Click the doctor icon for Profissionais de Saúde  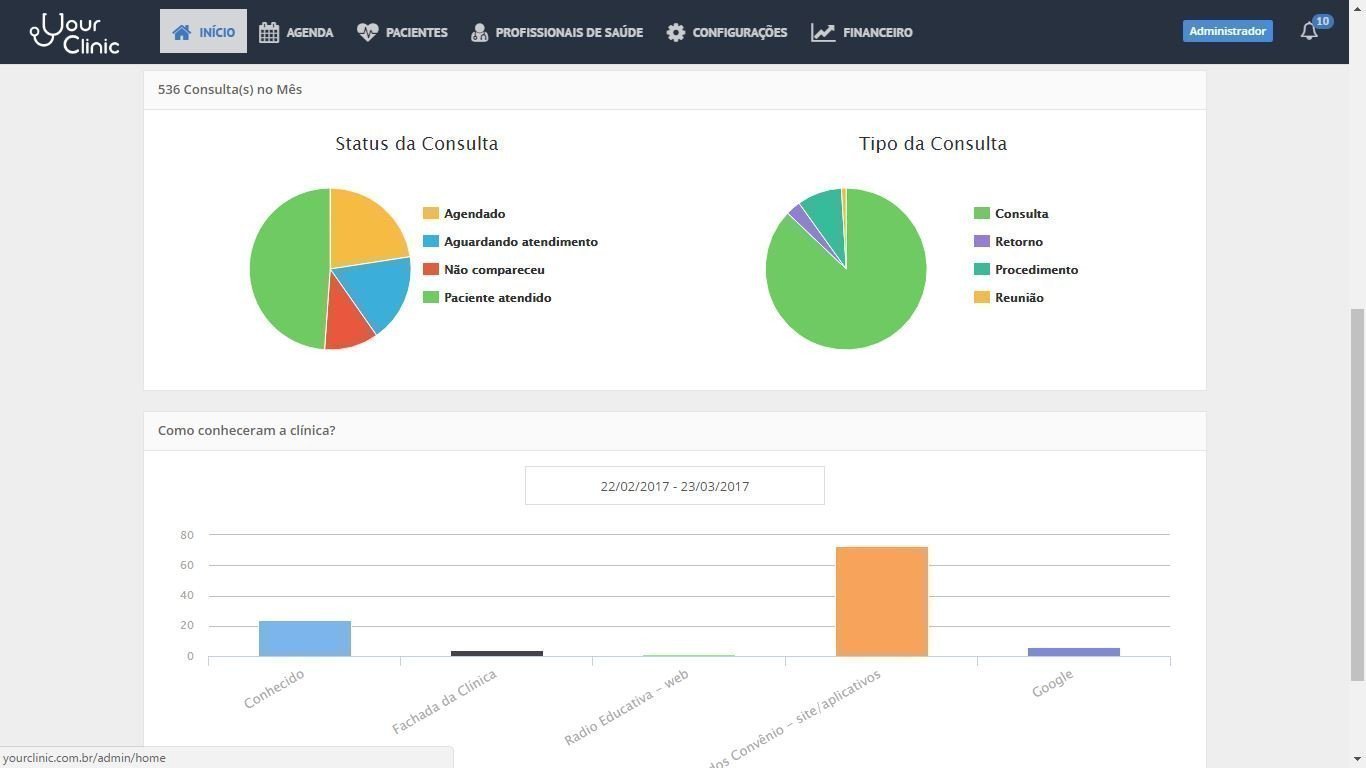tap(479, 32)
